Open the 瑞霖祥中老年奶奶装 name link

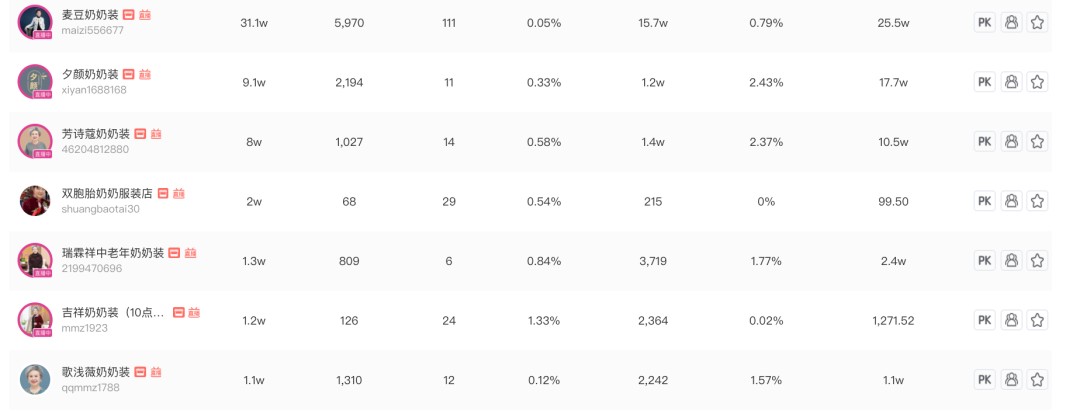pyautogui.click(x=113, y=253)
